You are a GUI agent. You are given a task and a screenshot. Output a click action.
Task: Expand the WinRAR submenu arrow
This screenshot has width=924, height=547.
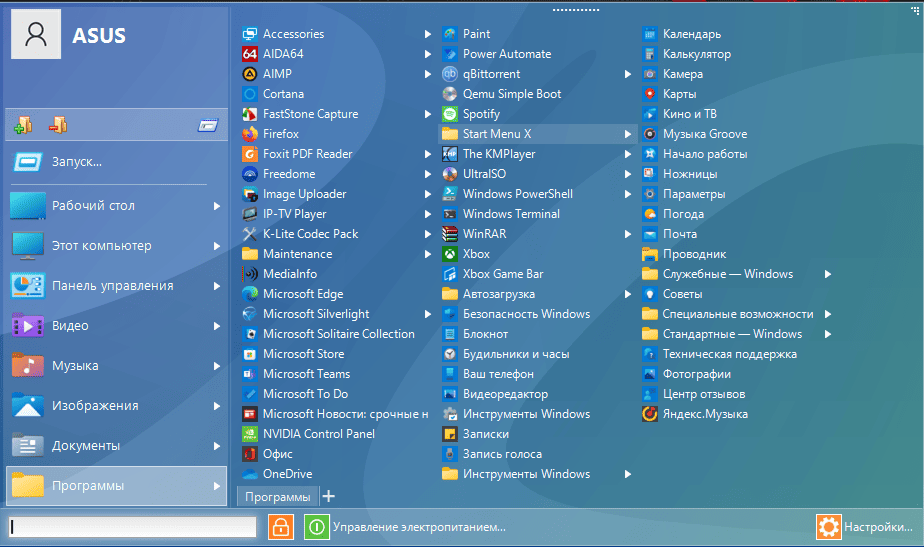[x=628, y=234]
